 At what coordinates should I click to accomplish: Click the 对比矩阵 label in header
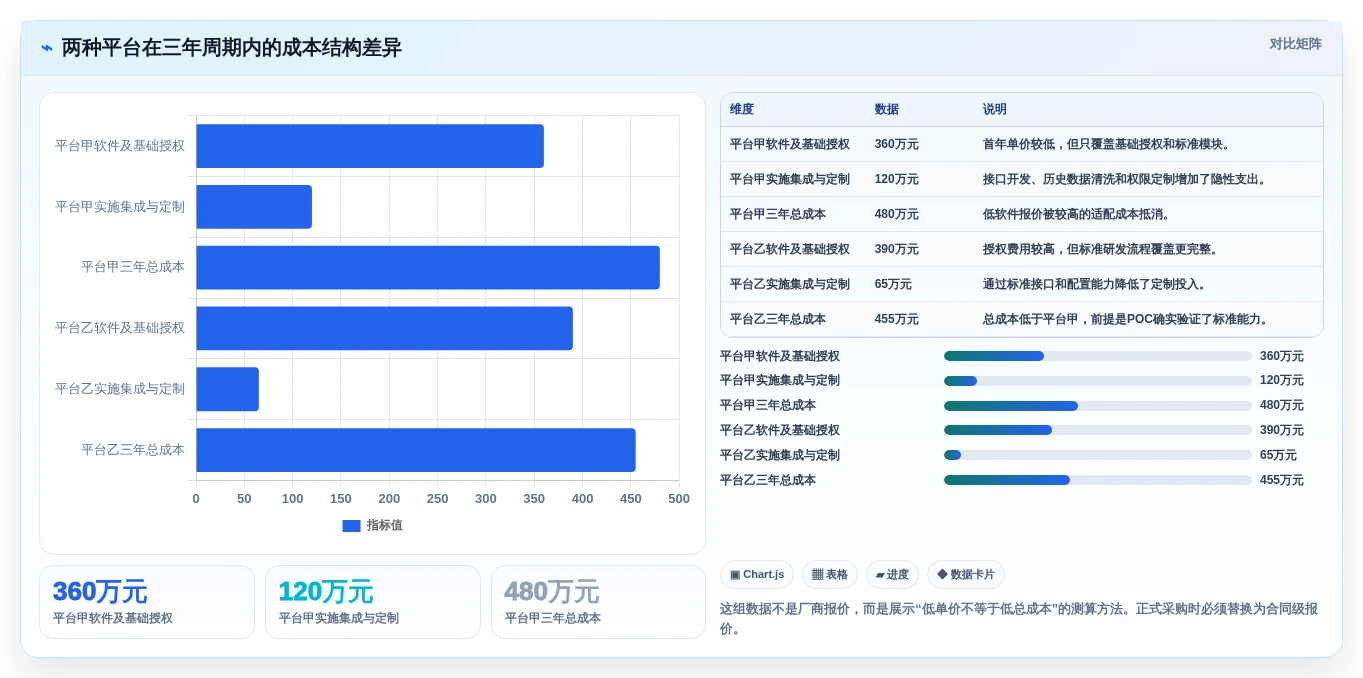(1295, 44)
